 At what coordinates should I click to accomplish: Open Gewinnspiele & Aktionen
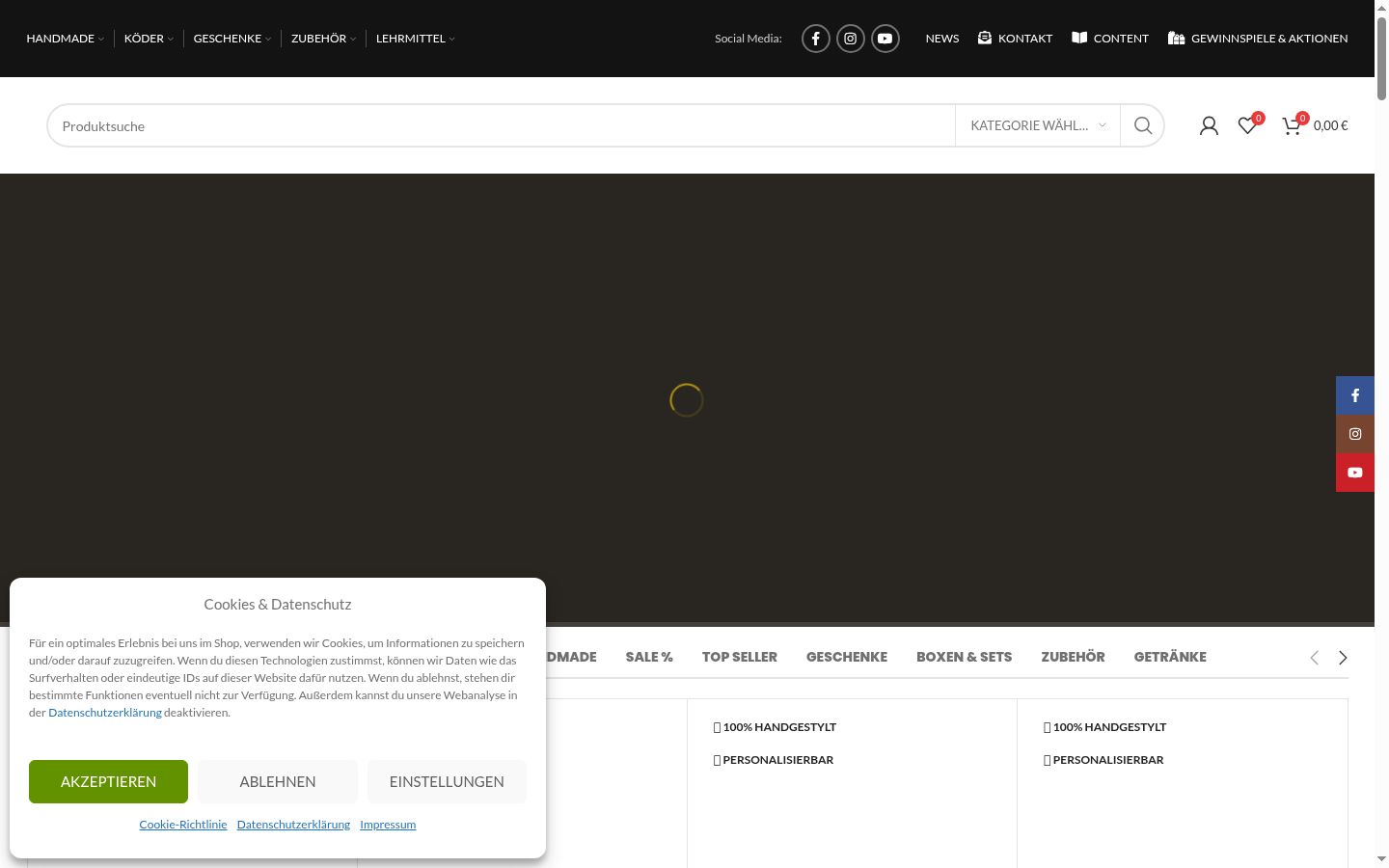click(x=1258, y=39)
